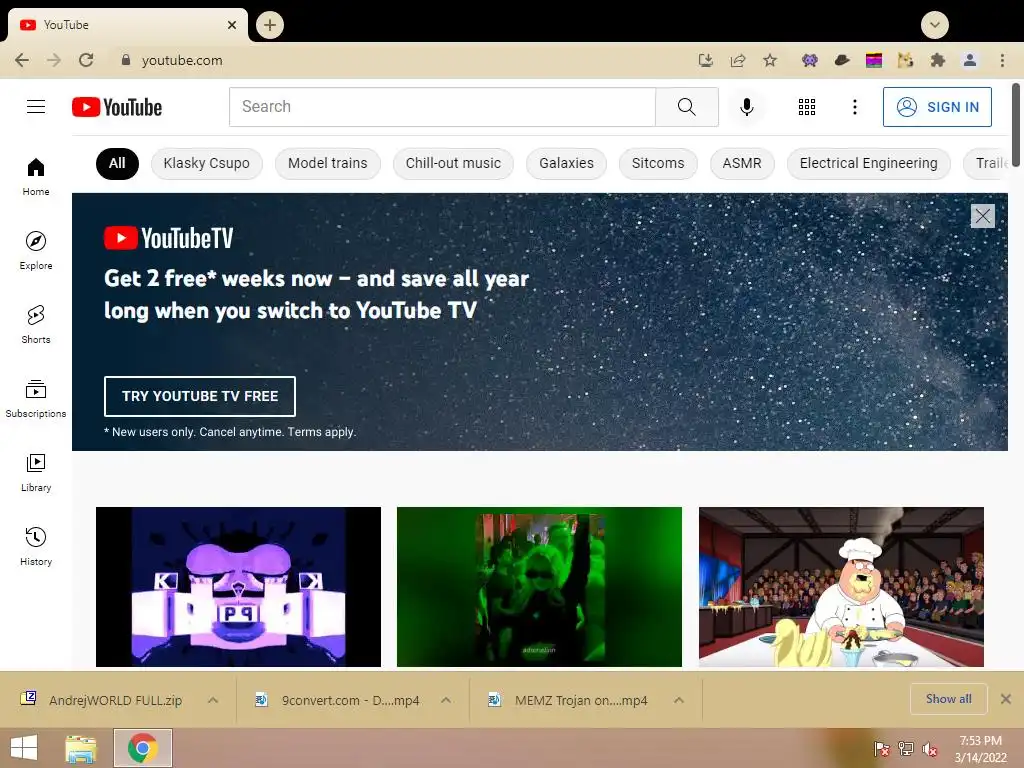Open Chrome profile avatar icon
This screenshot has height=768, width=1024.
[x=970, y=61]
